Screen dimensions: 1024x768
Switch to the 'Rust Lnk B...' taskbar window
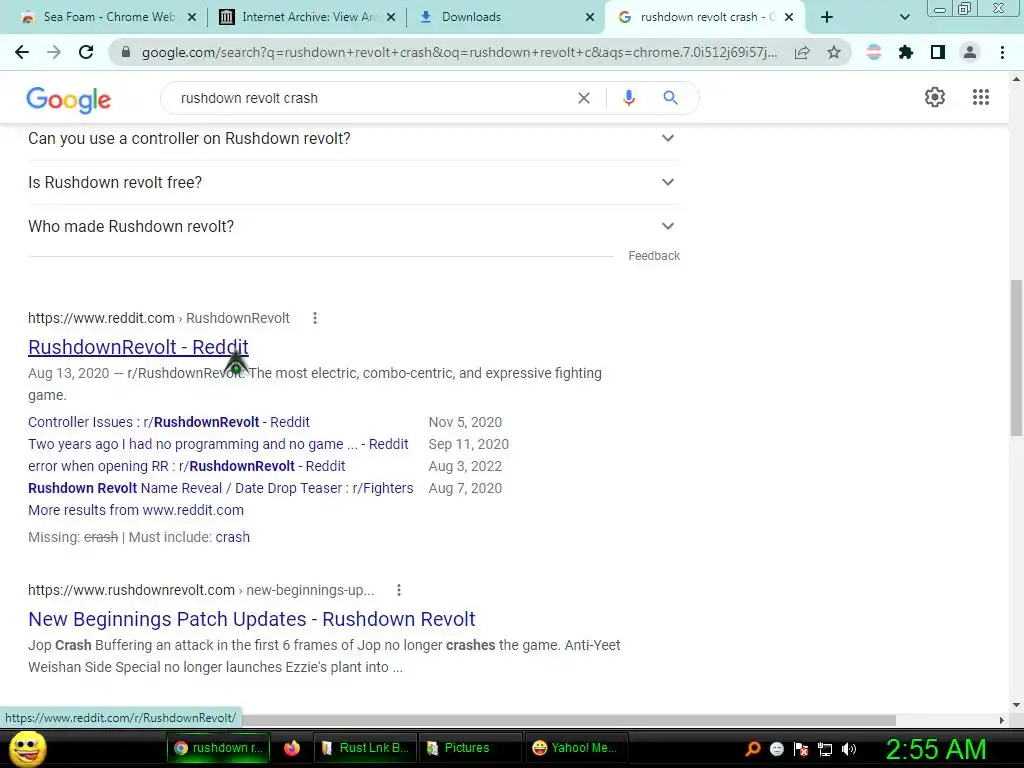(364, 748)
